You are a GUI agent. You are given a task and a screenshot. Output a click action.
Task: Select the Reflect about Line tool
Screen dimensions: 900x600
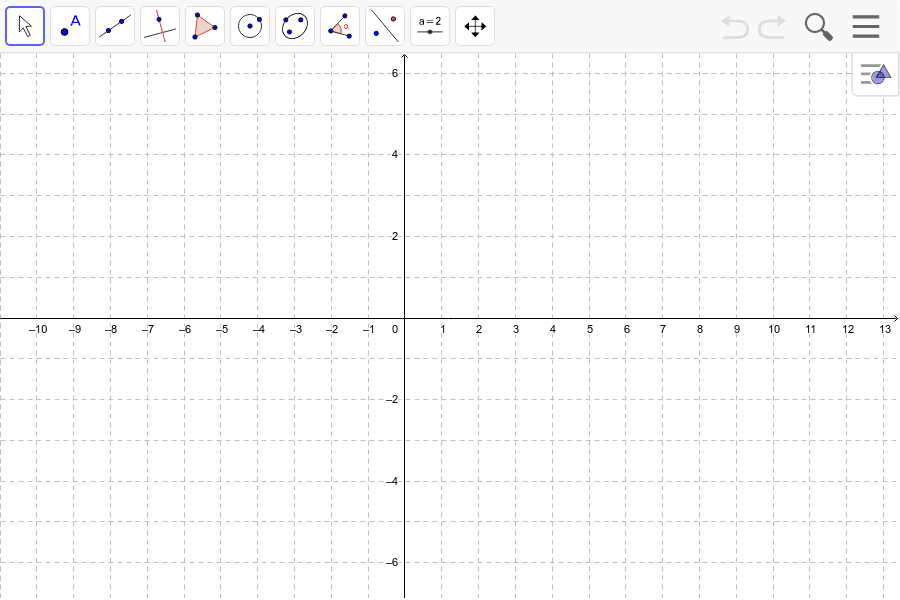coord(385,26)
